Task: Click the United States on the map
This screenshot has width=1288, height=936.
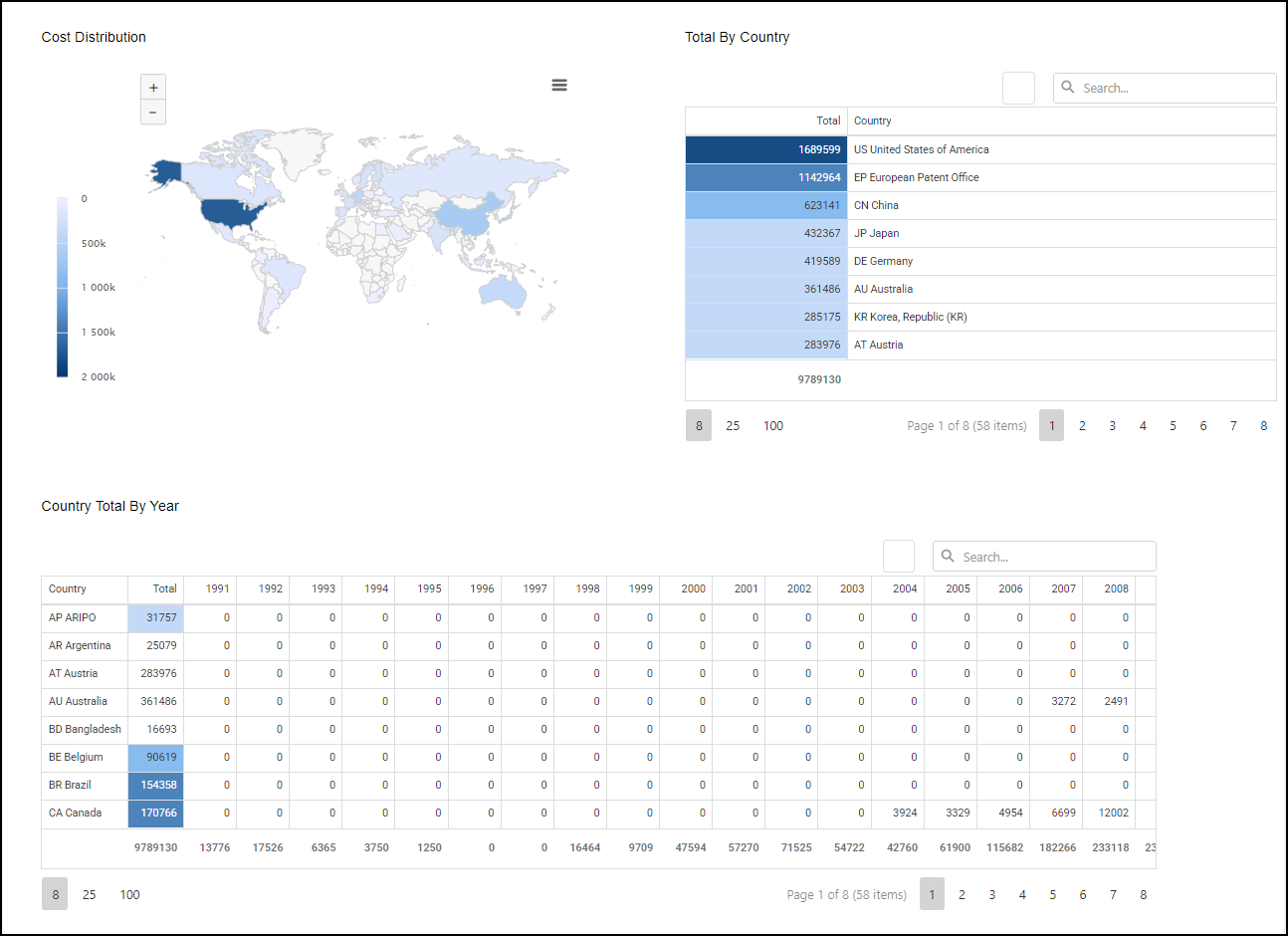Action: pos(231,212)
